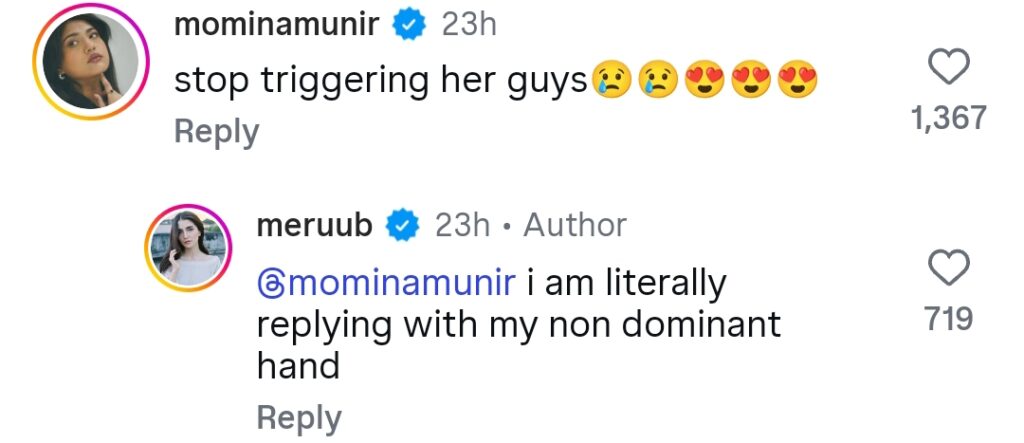Viewport: 1024px width, 443px height.
Task: Click the Author label on meruub's reply
Action: (575, 225)
